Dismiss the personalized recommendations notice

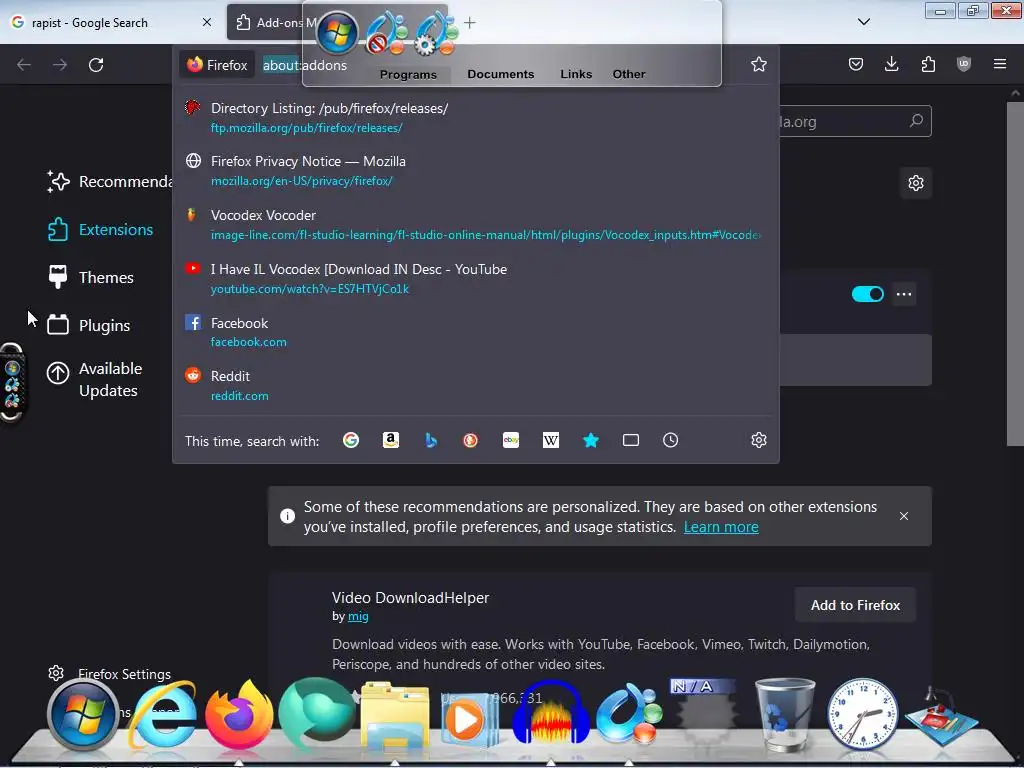904,516
